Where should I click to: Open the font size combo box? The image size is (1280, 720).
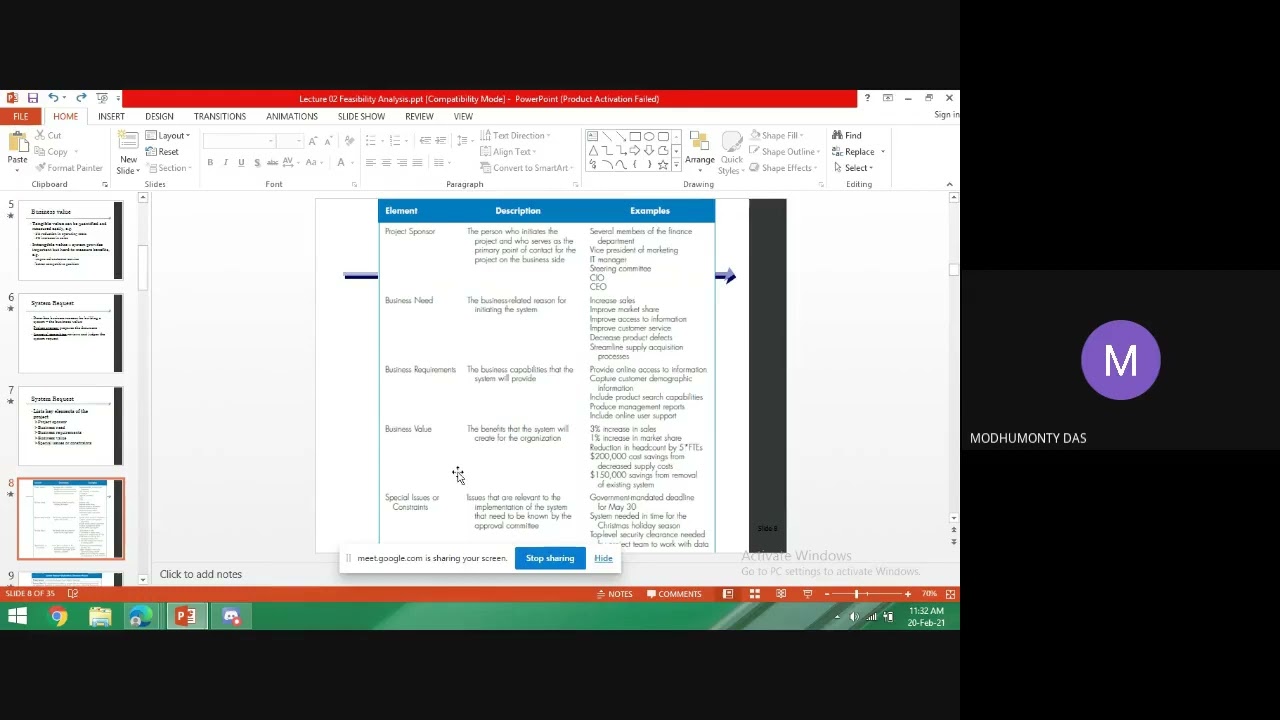tap(289, 141)
